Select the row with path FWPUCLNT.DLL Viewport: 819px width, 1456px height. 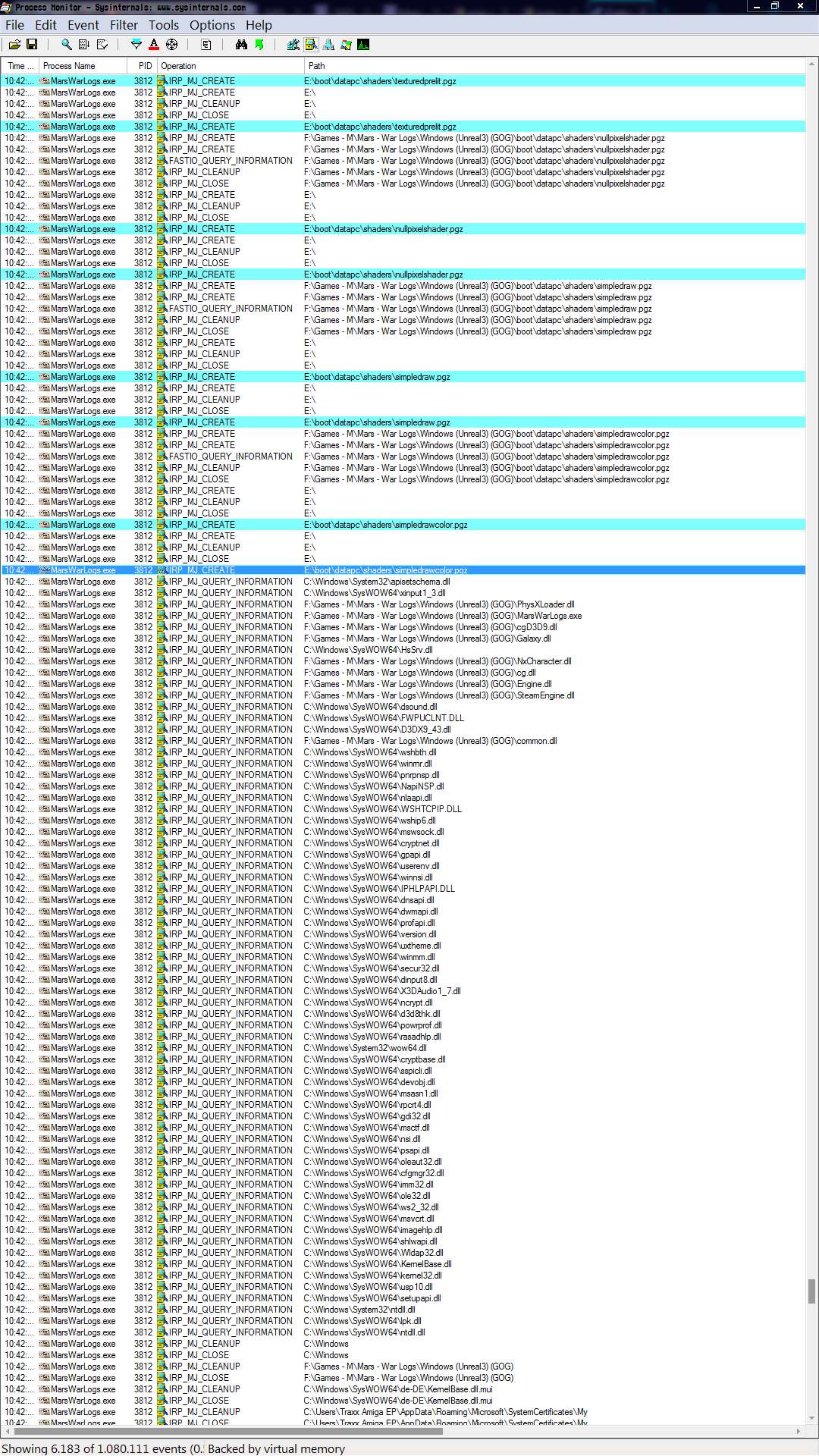(403, 718)
